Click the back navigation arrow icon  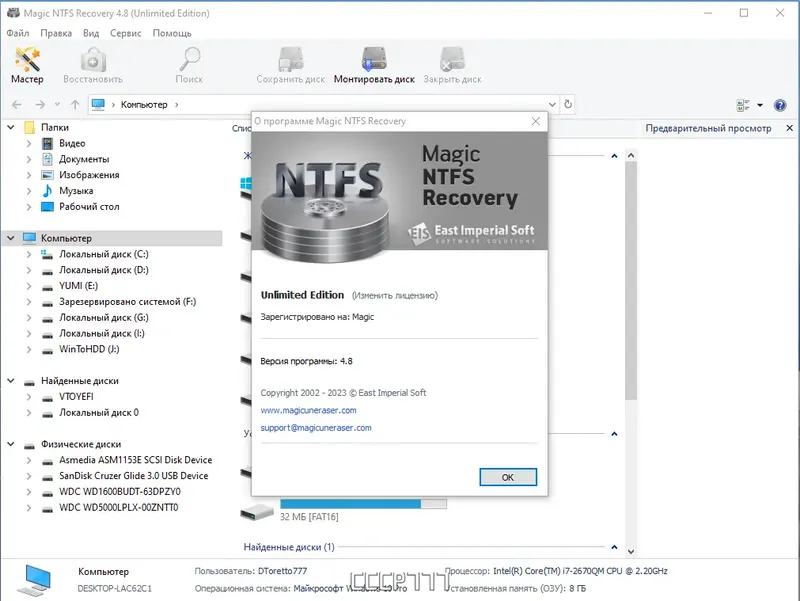coord(16,103)
